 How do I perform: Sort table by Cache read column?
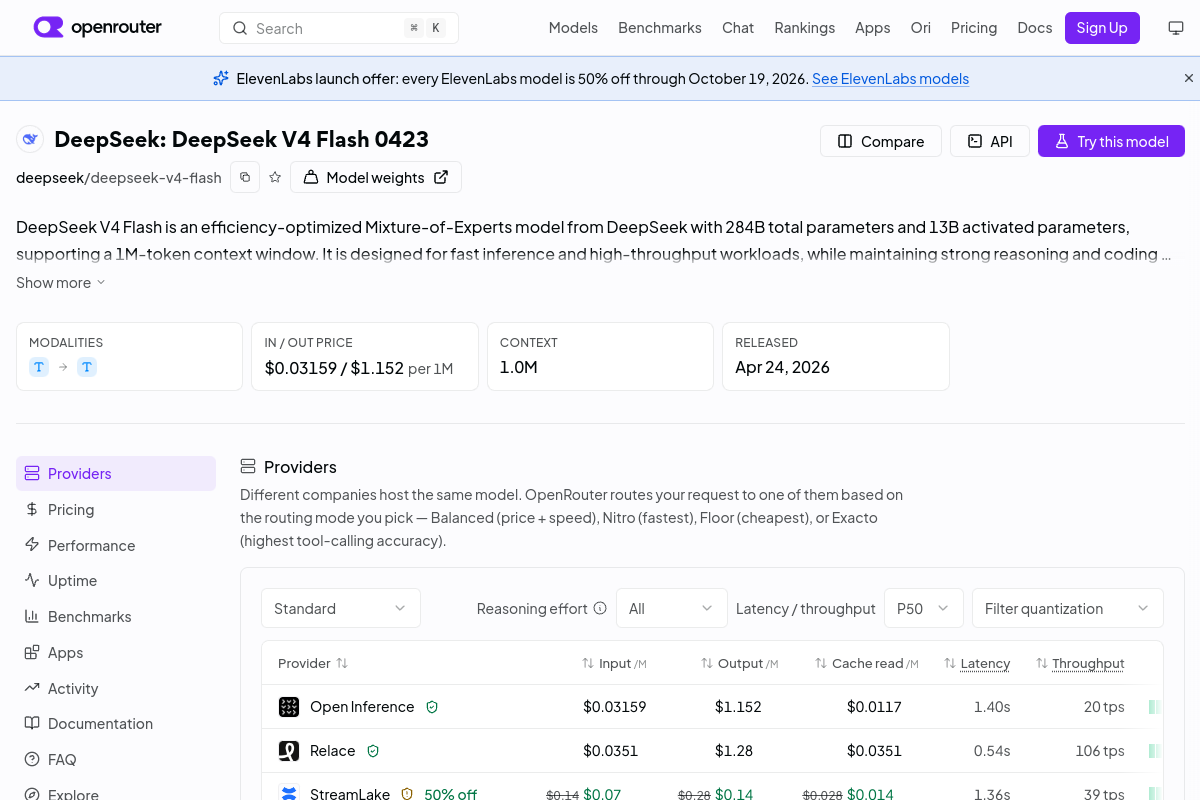866,663
